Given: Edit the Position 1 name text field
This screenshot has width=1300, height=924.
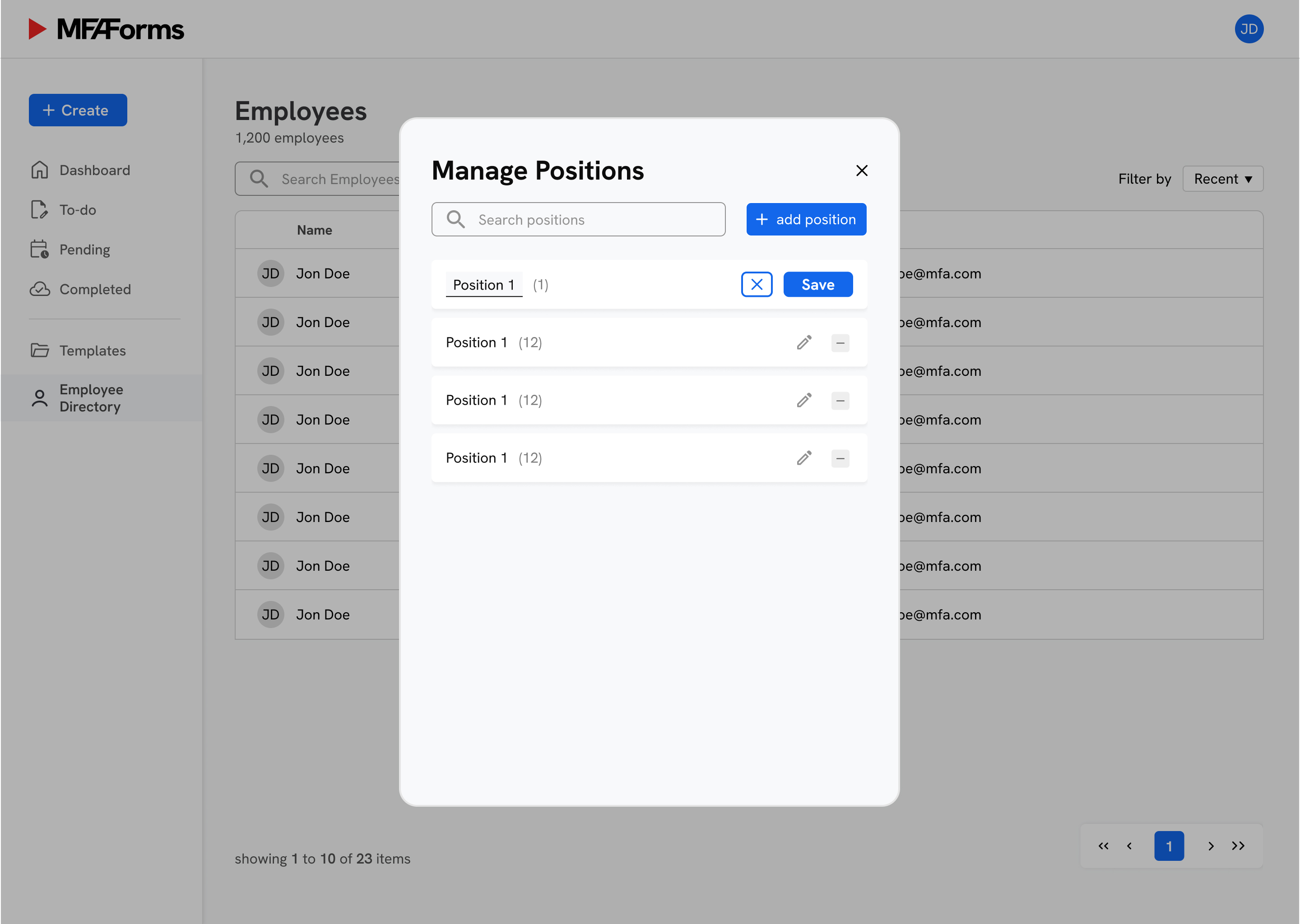Looking at the screenshot, I should 484,285.
